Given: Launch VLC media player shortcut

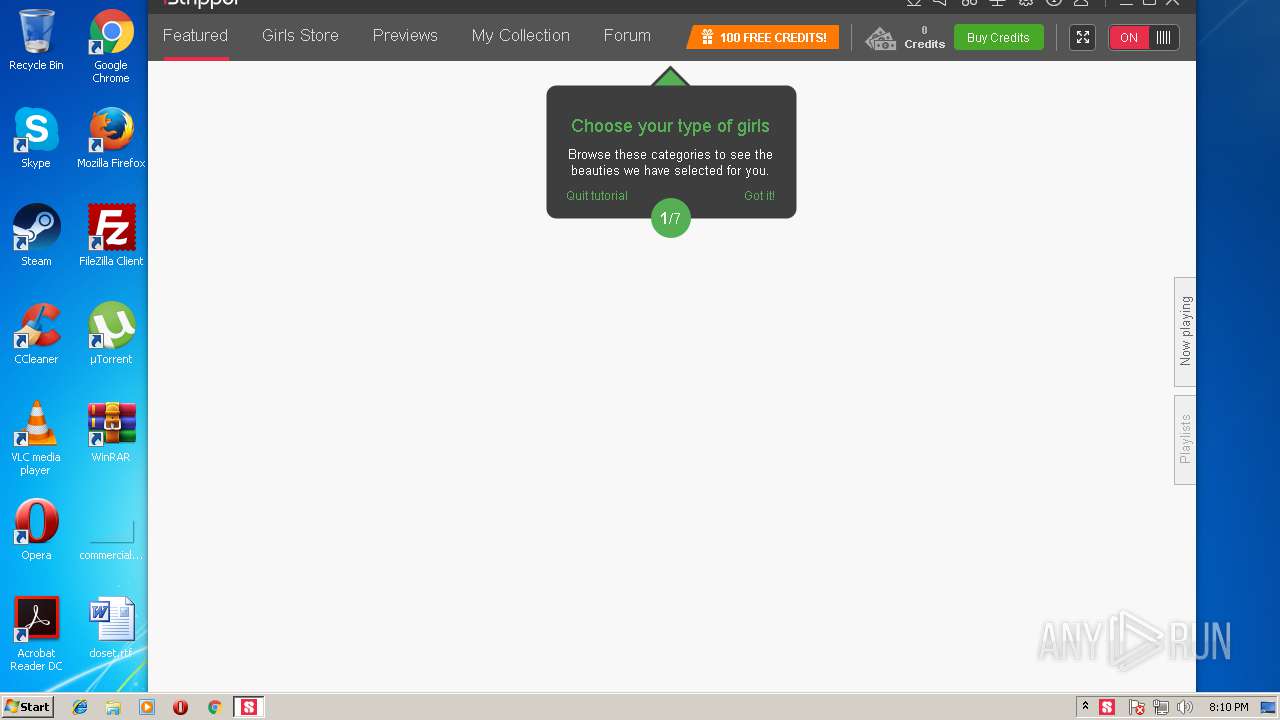Looking at the screenshot, I should coord(36,438).
